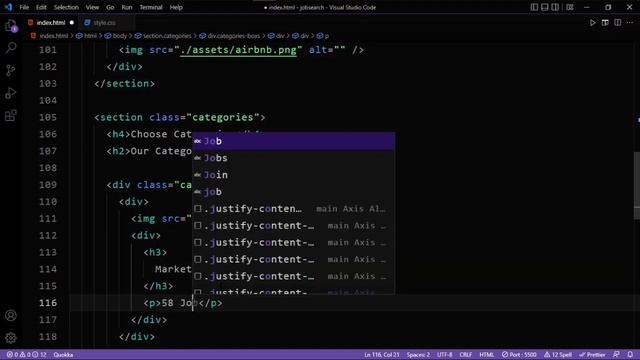Click the Run play icon in editor toolbar
640x360 pixels.
click(x=592, y=23)
